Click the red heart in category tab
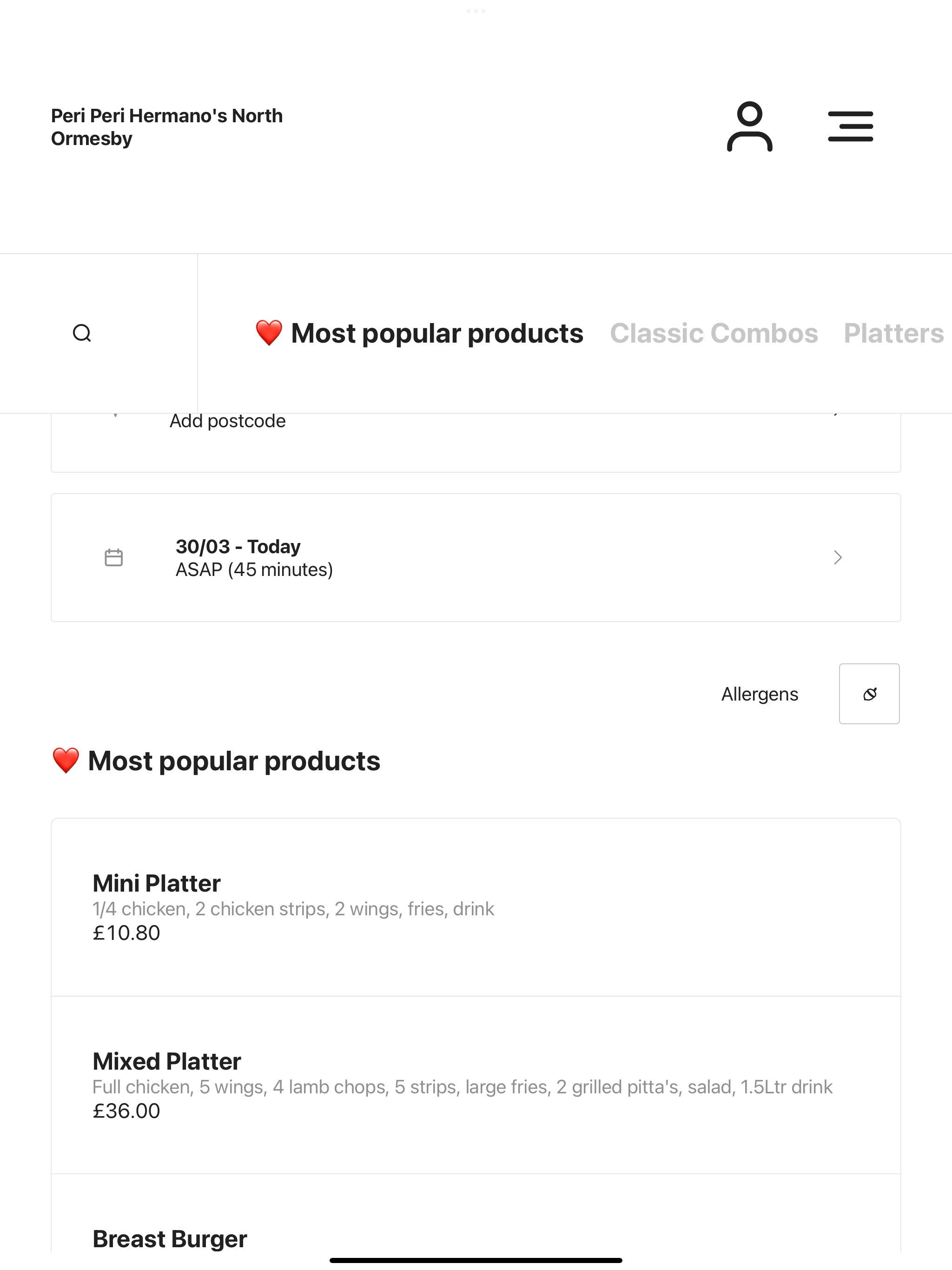Screen dimensions: 952x1270 pos(269,333)
